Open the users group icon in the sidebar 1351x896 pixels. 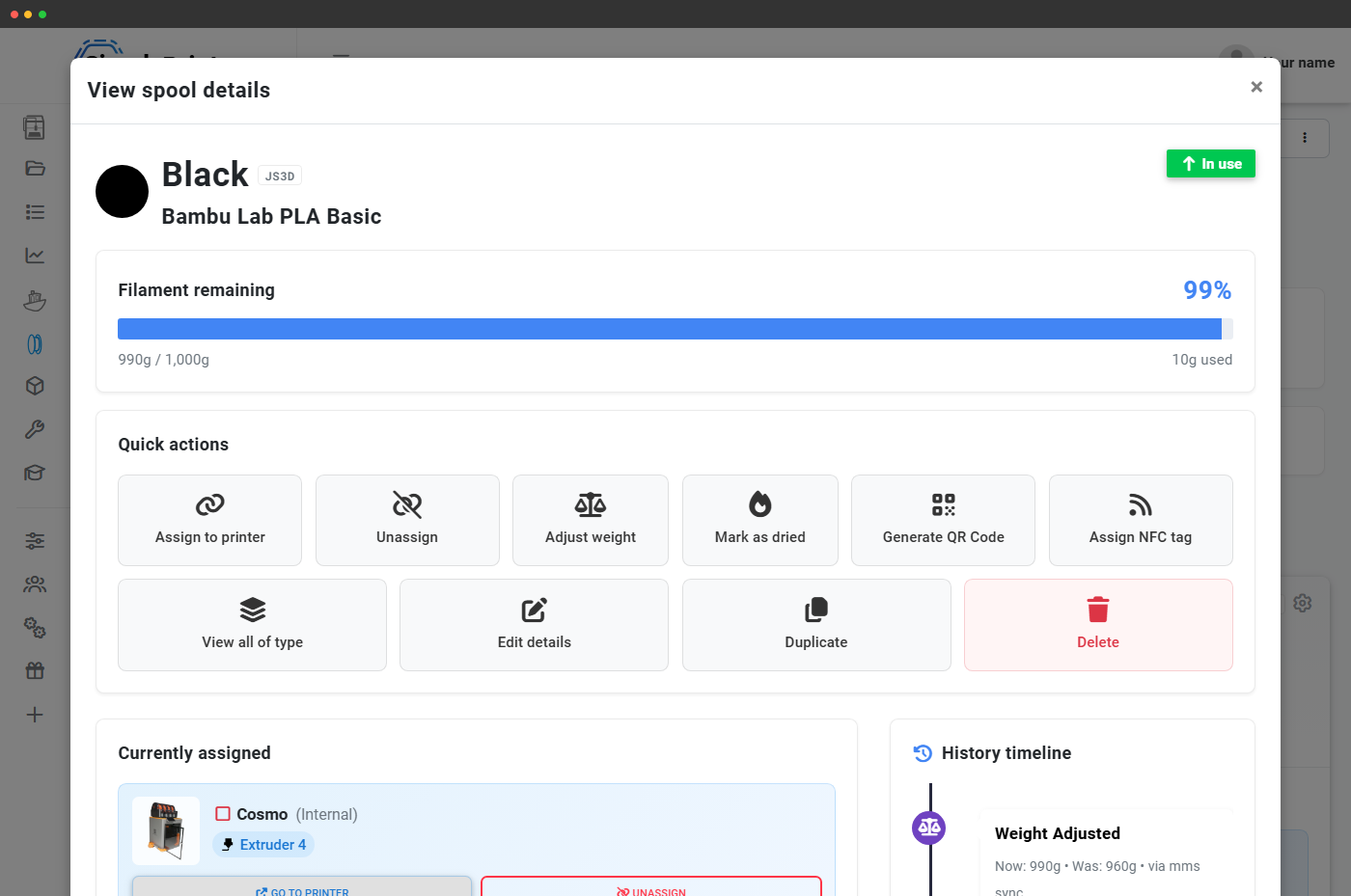click(35, 584)
